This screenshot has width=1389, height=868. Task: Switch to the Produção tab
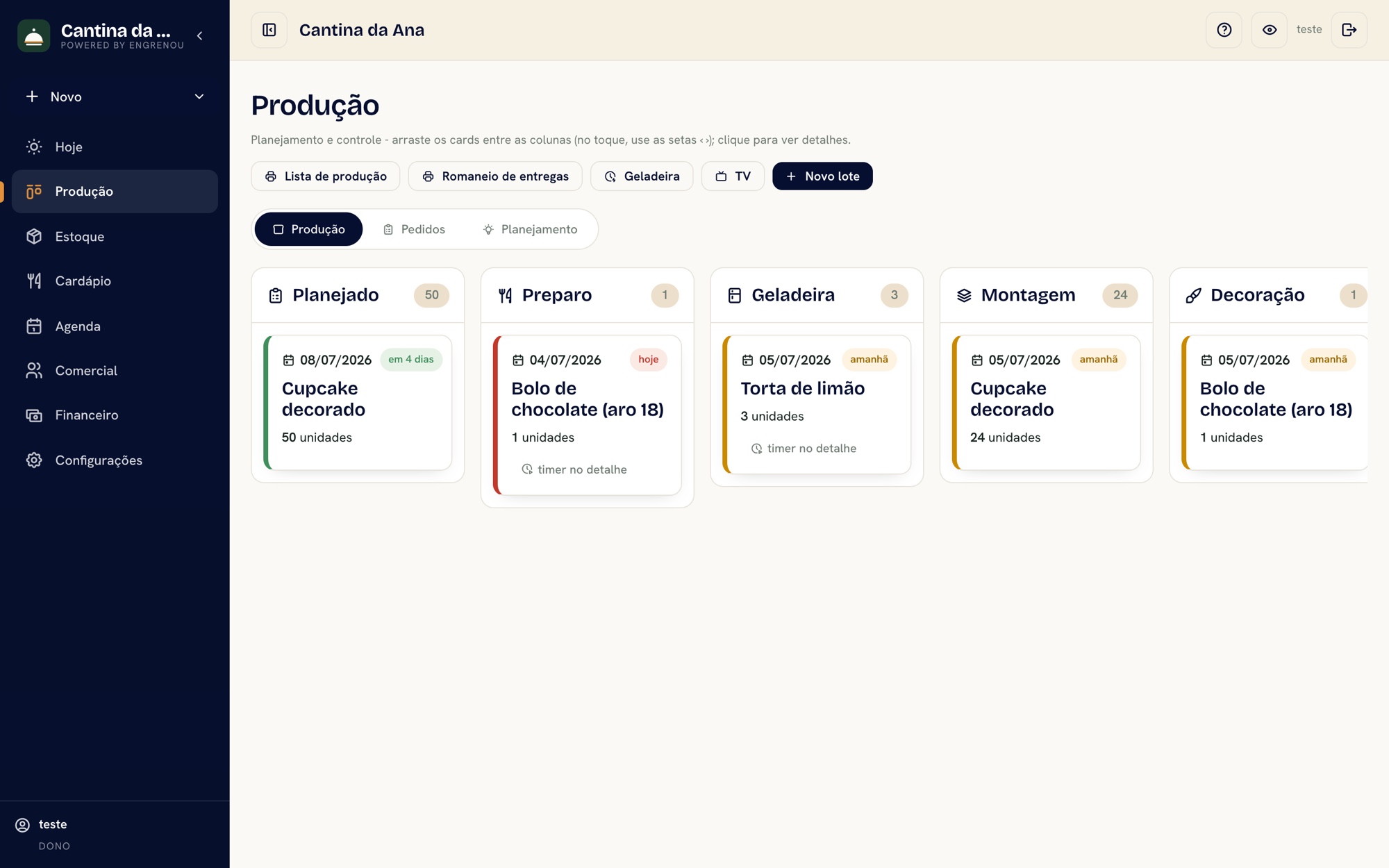coord(308,229)
